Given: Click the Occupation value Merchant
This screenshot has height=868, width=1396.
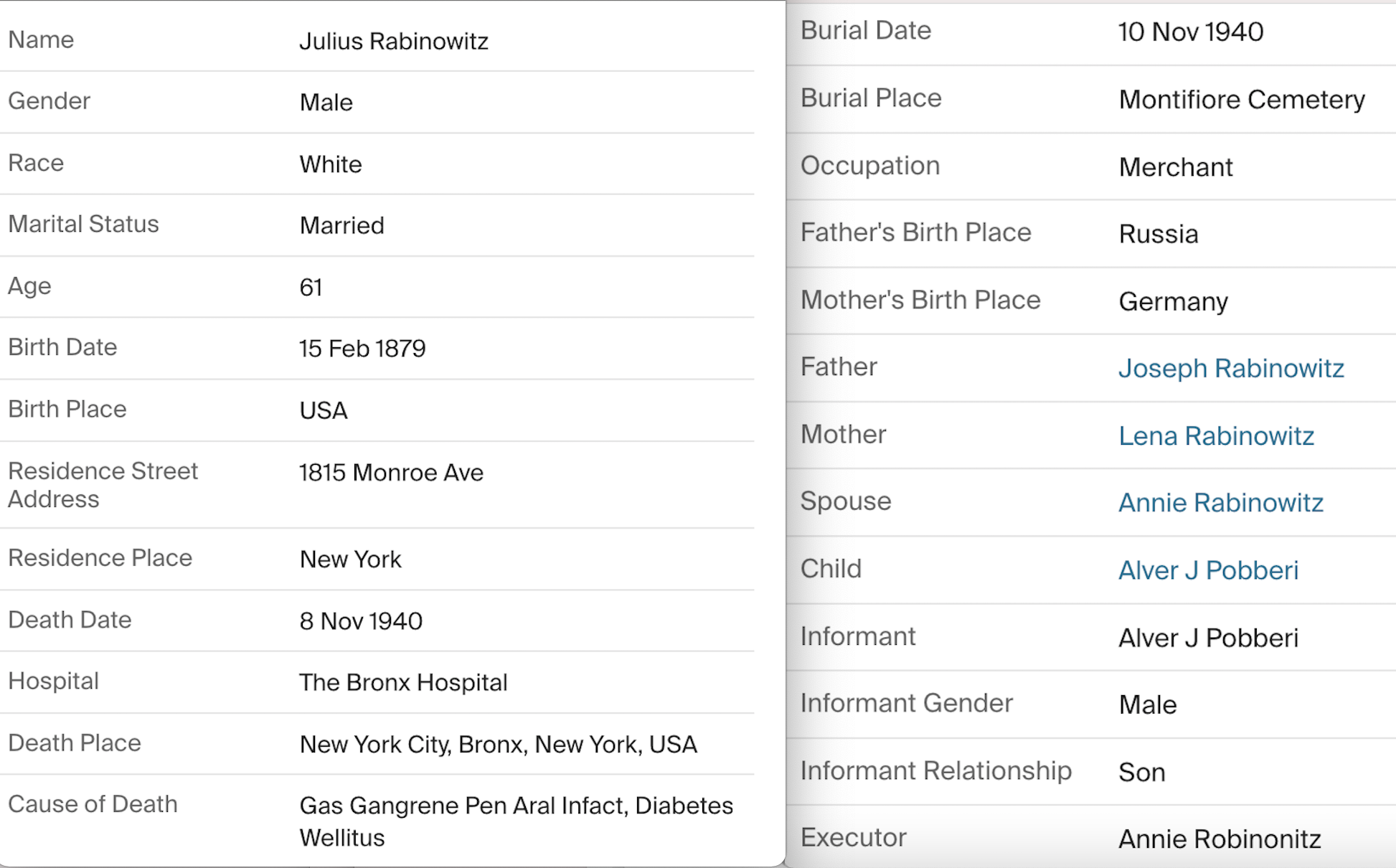Looking at the screenshot, I should pyautogui.click(x=1176, y=166).
